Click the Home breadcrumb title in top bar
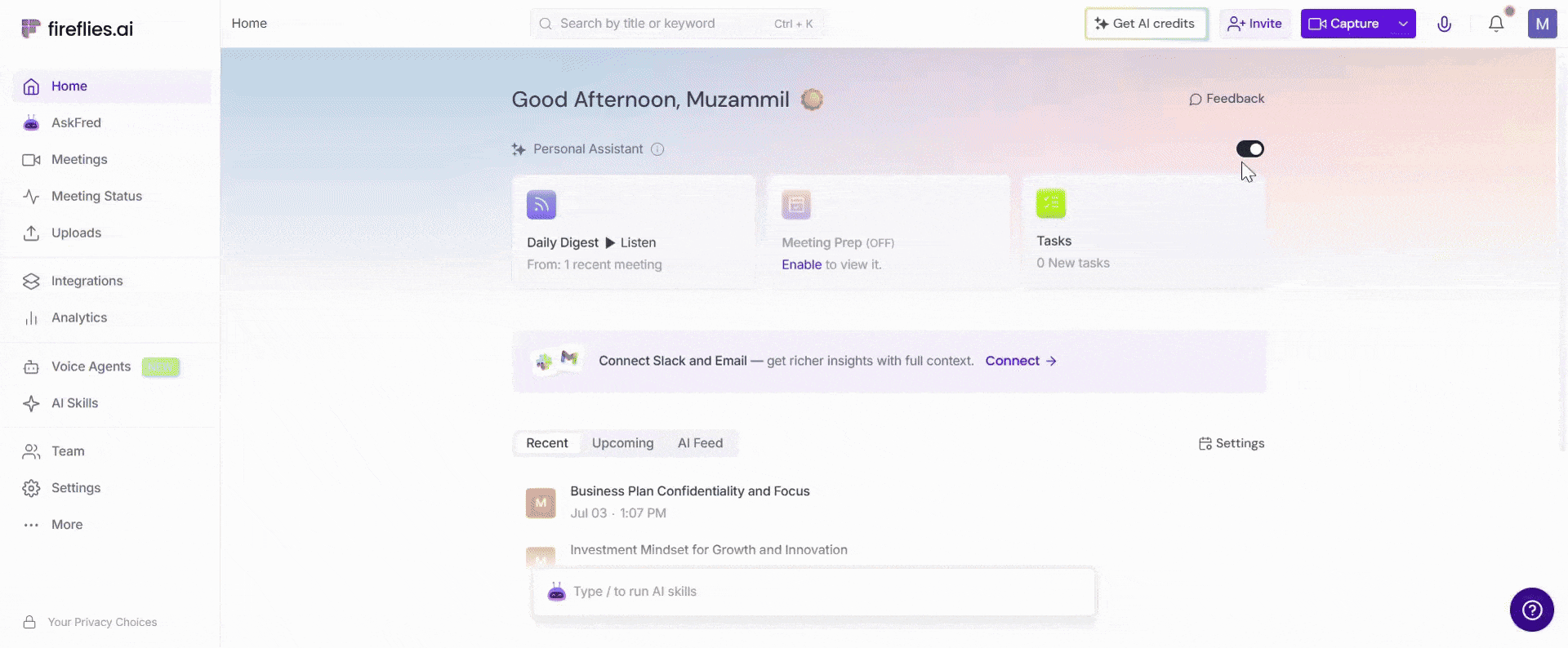This screenshot has height=648, width=1568. (x=249, y=24)
